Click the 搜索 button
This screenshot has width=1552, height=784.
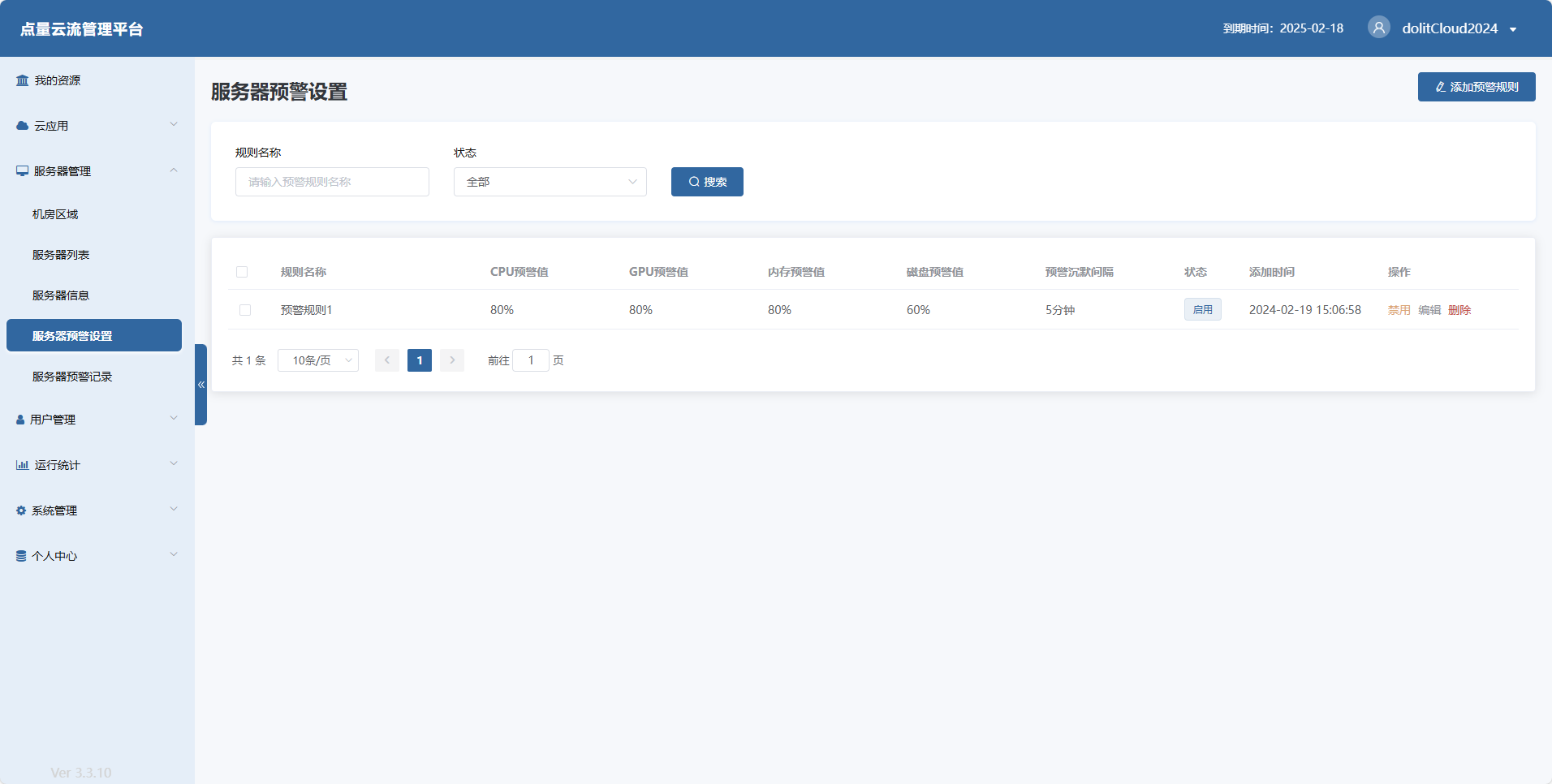click(x=707, y=182)
